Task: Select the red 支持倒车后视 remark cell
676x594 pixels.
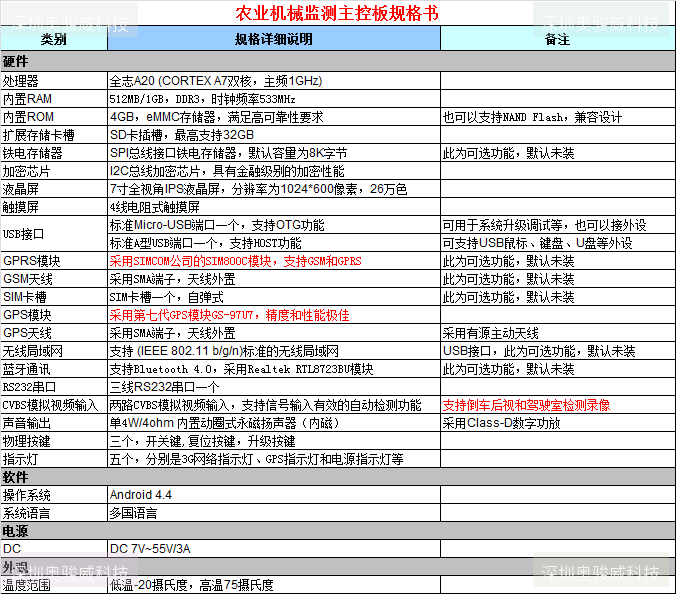Action: (557, 405)
